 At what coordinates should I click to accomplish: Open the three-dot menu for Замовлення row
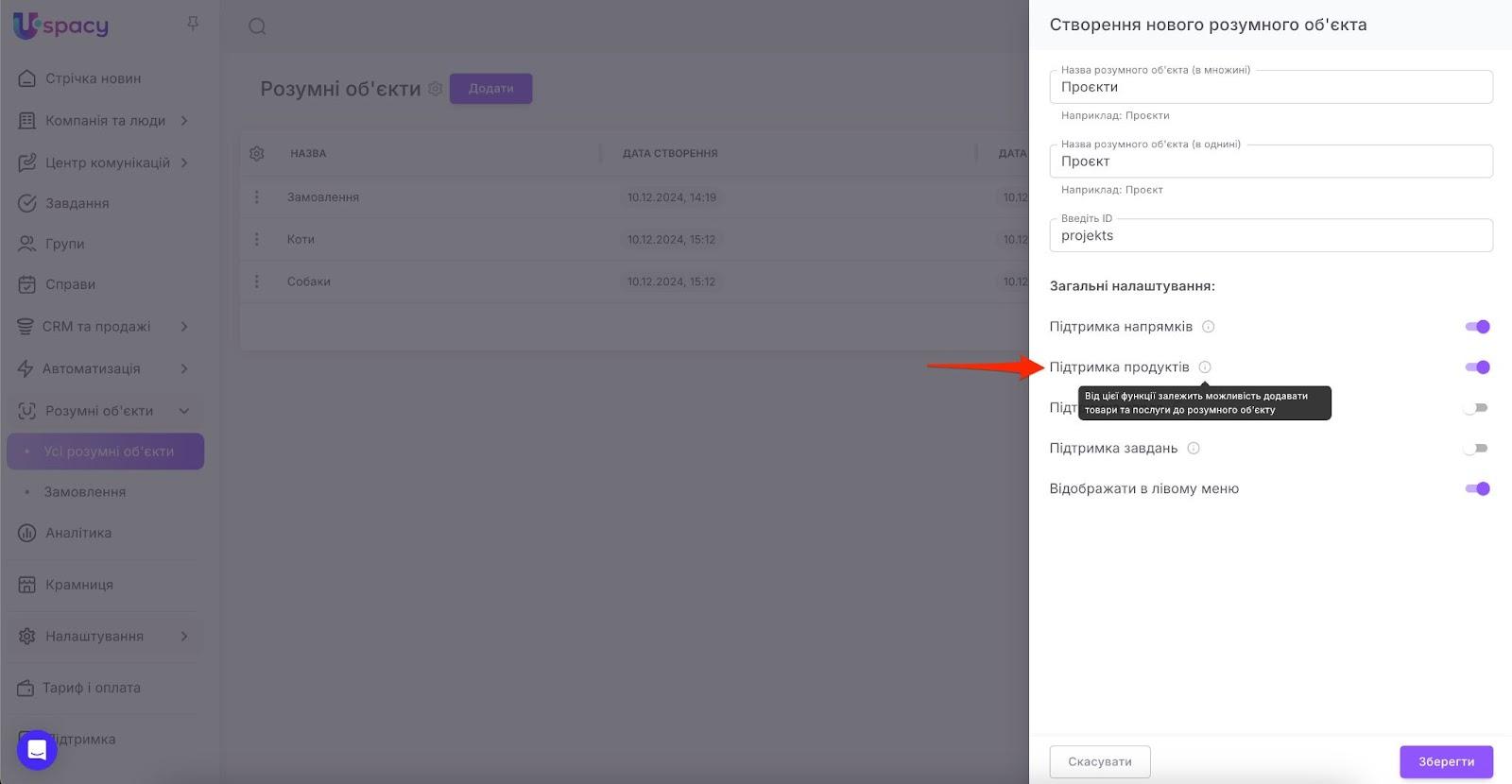pos(256,197)
